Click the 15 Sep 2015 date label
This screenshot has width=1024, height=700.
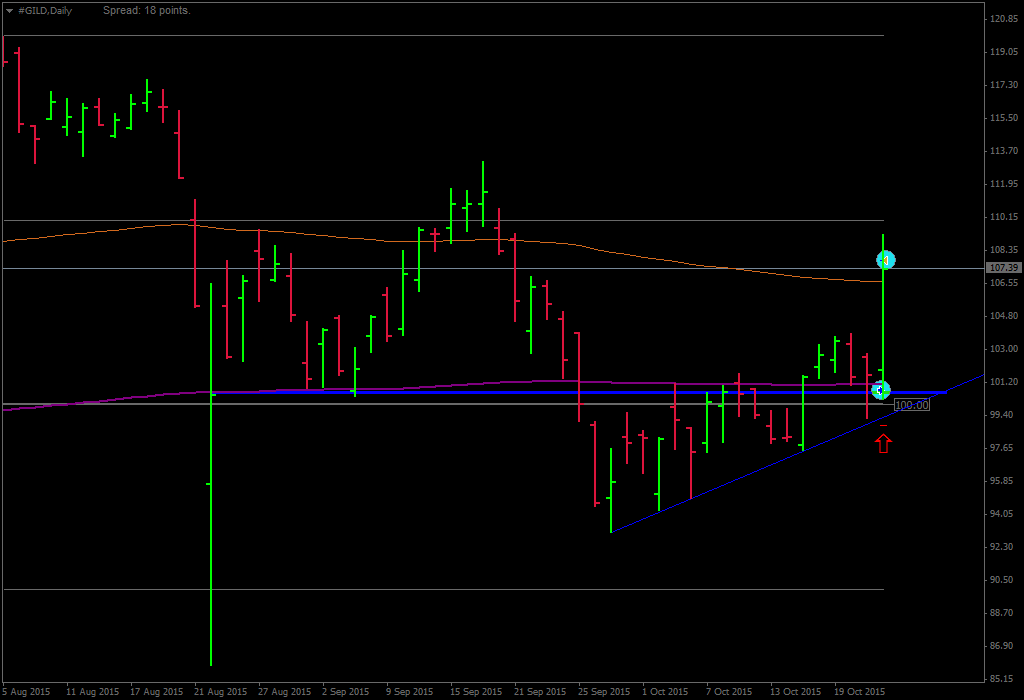click(476, 692)
